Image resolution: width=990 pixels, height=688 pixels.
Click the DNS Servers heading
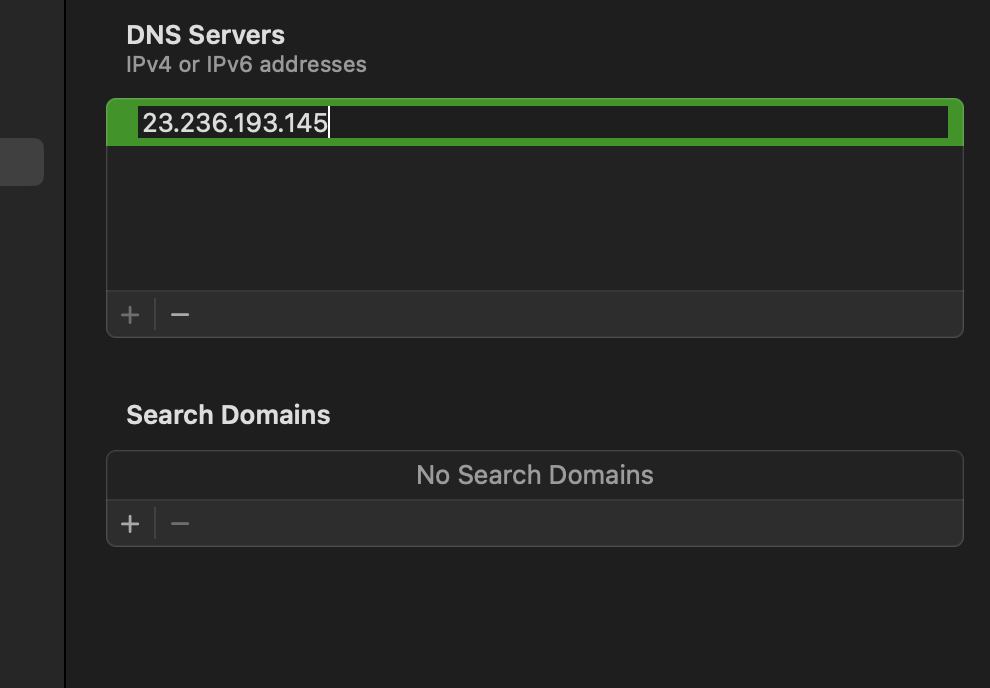click(x=205, y=35)
